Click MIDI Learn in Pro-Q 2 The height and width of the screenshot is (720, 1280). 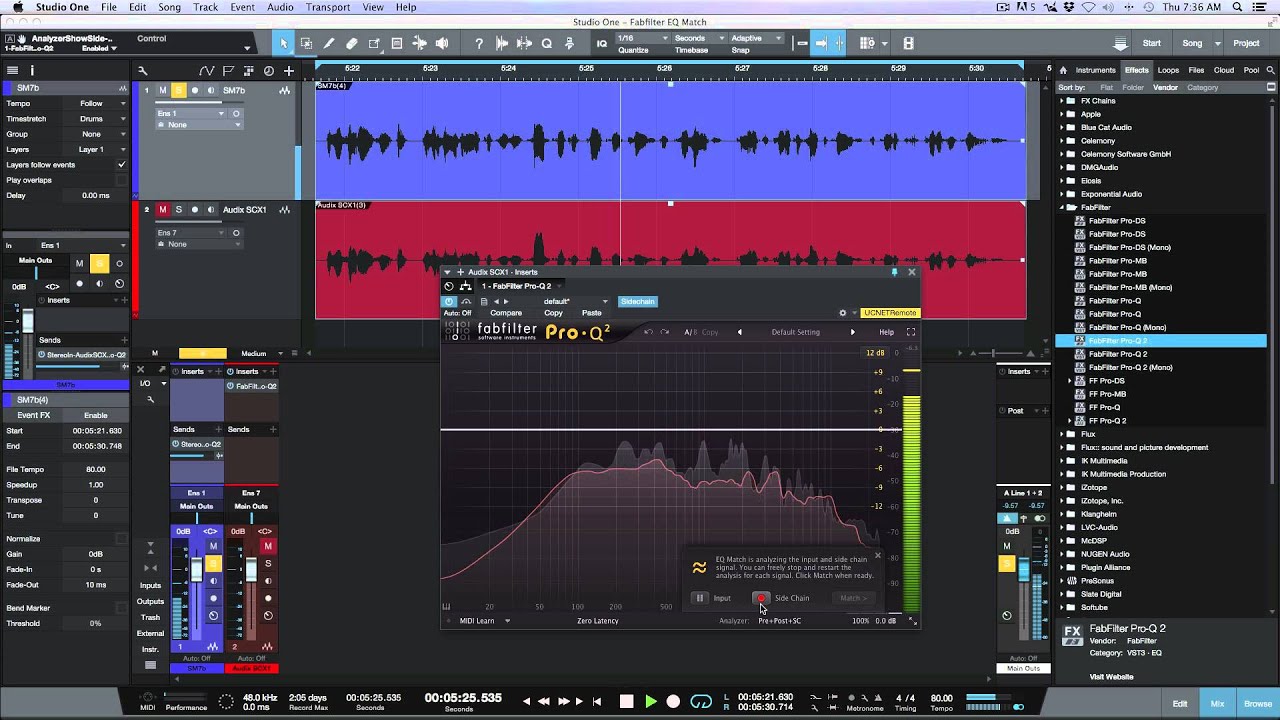point(477,621)
